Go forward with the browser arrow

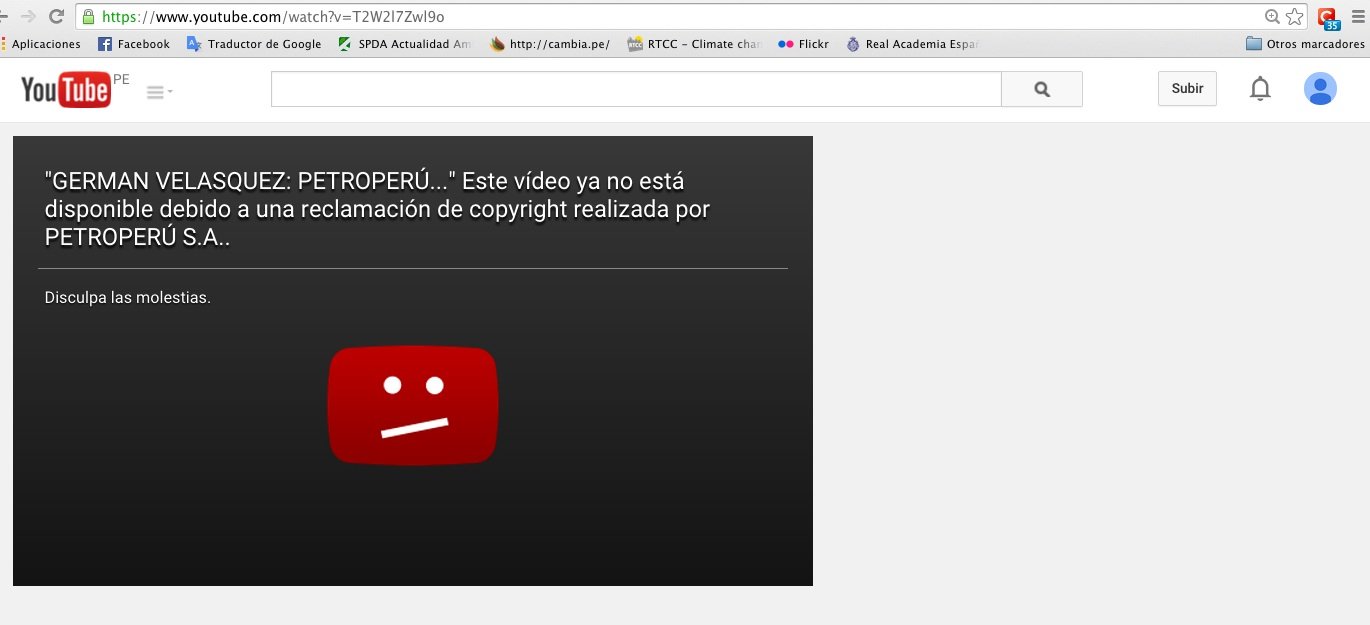(x=28, y=16)
